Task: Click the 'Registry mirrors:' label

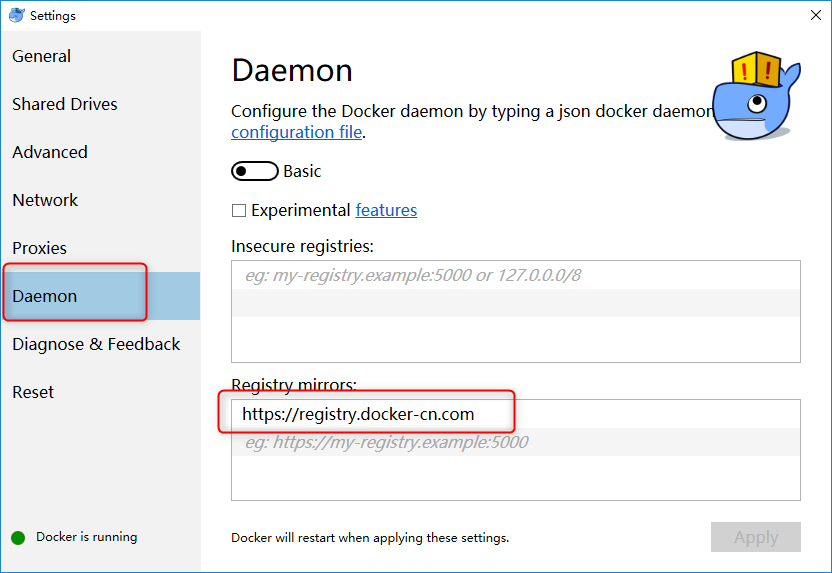Action: tap(294, 384)
